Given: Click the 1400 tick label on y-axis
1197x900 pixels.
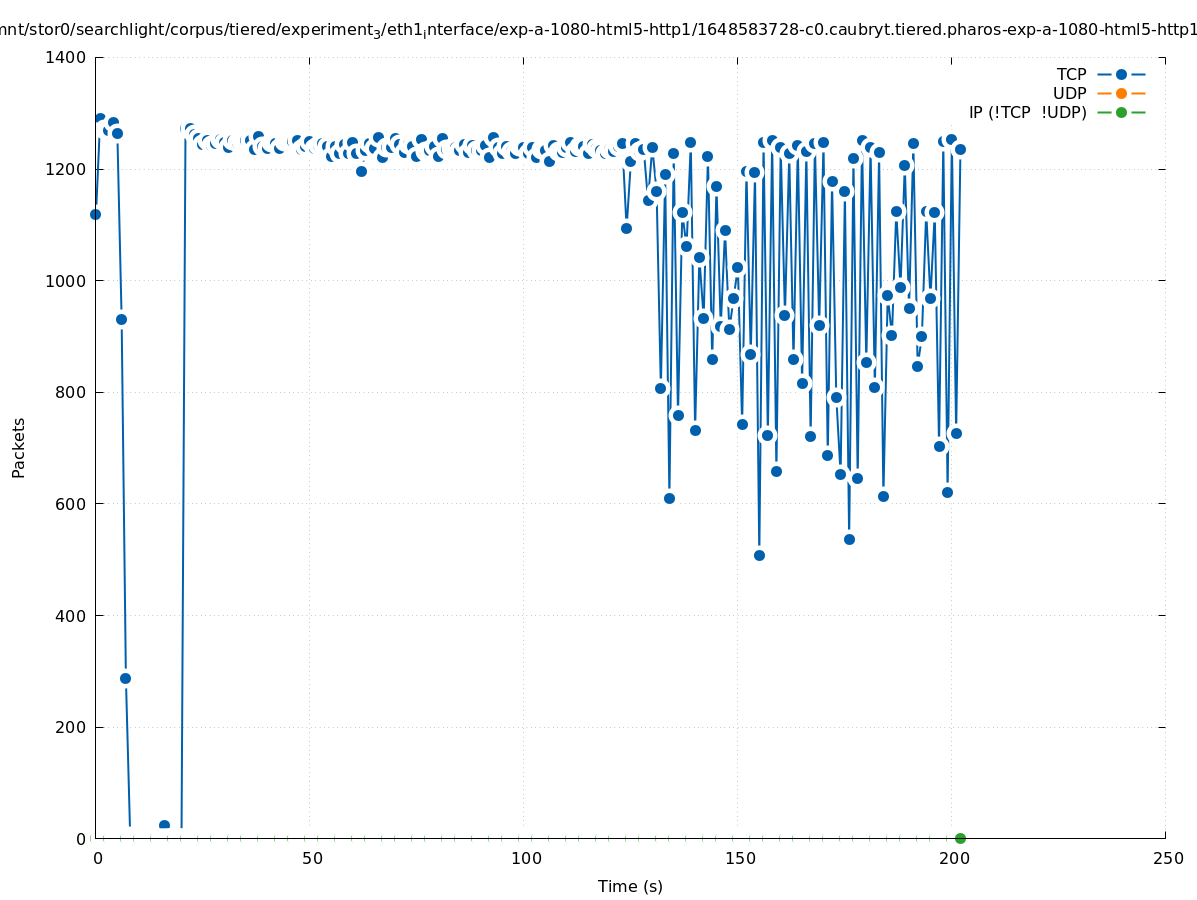Looking at the screenshot, I should click(x=66, y=58).
